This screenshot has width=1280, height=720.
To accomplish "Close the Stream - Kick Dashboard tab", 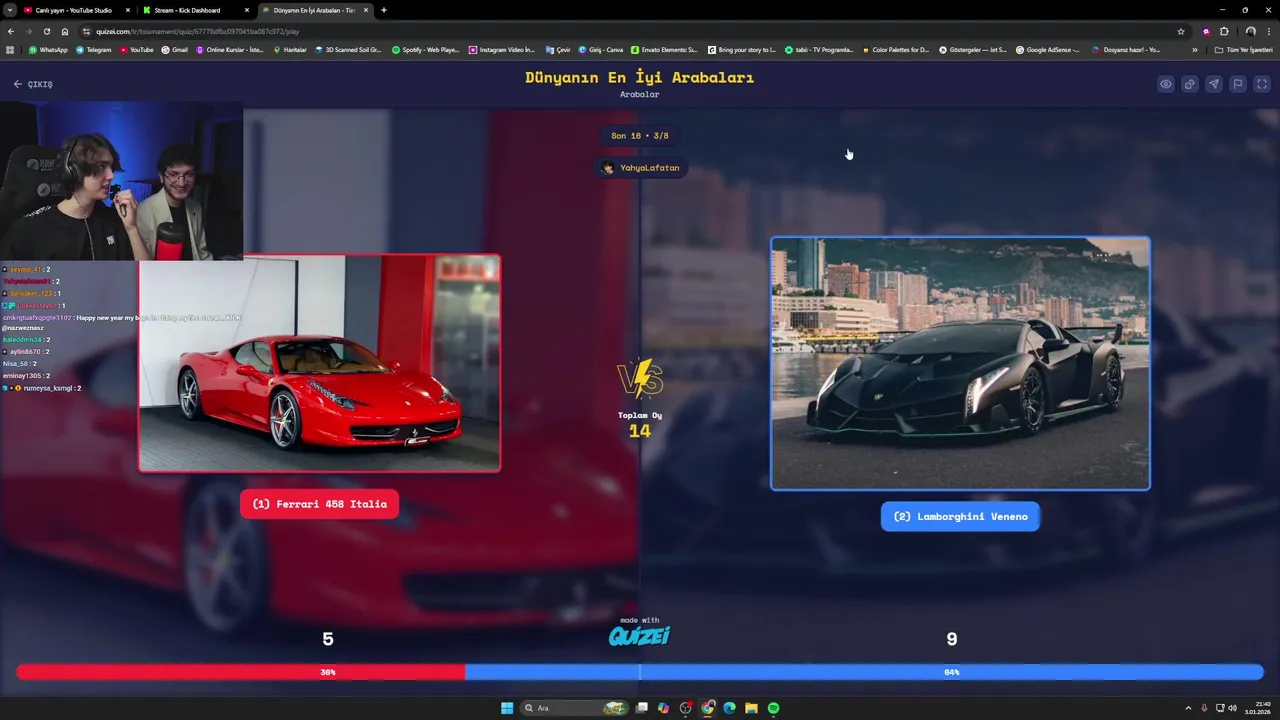I will (x=247, y=10).
